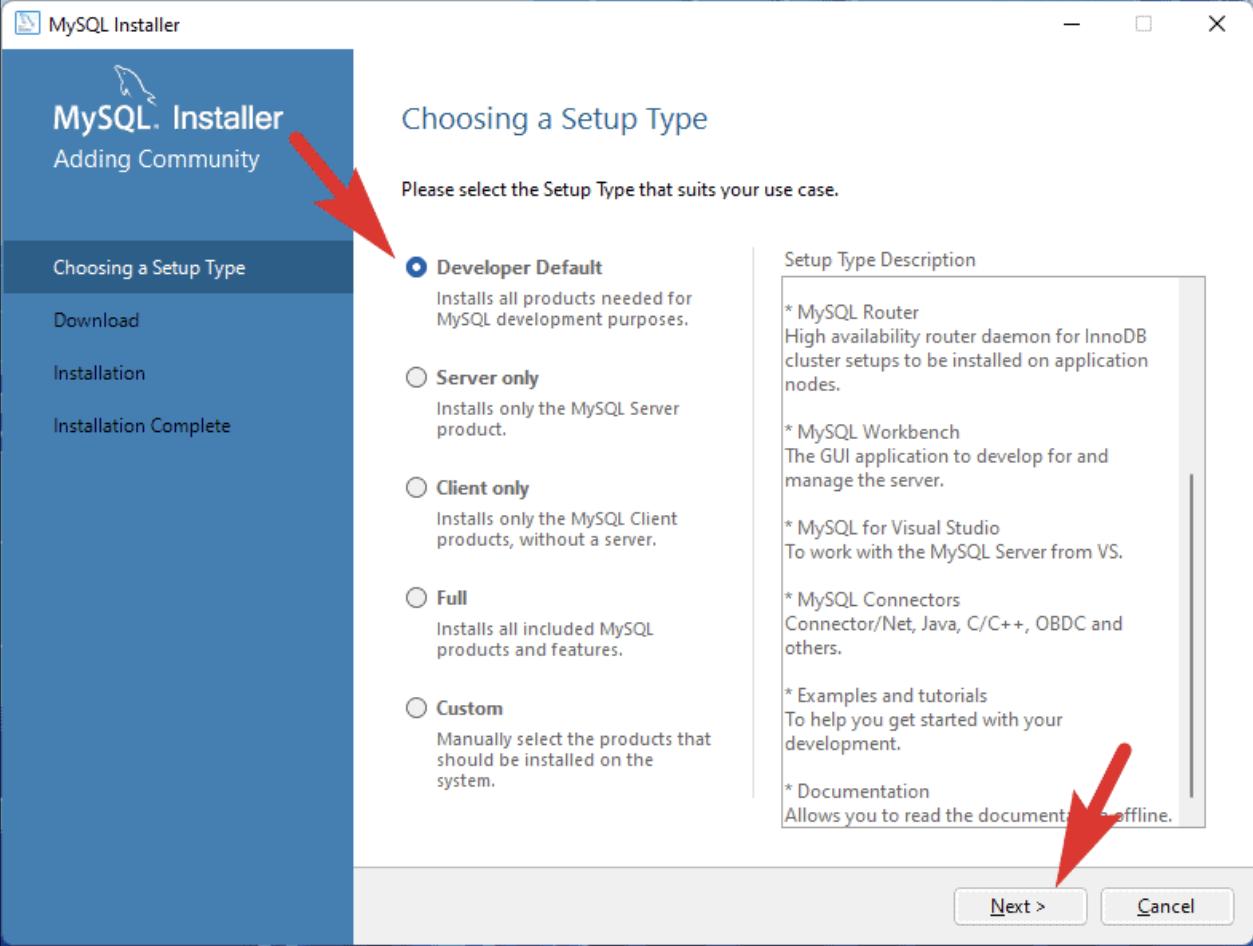Choose the Custom setup type
Screen dimensions: 1253x946
point(417,708)
